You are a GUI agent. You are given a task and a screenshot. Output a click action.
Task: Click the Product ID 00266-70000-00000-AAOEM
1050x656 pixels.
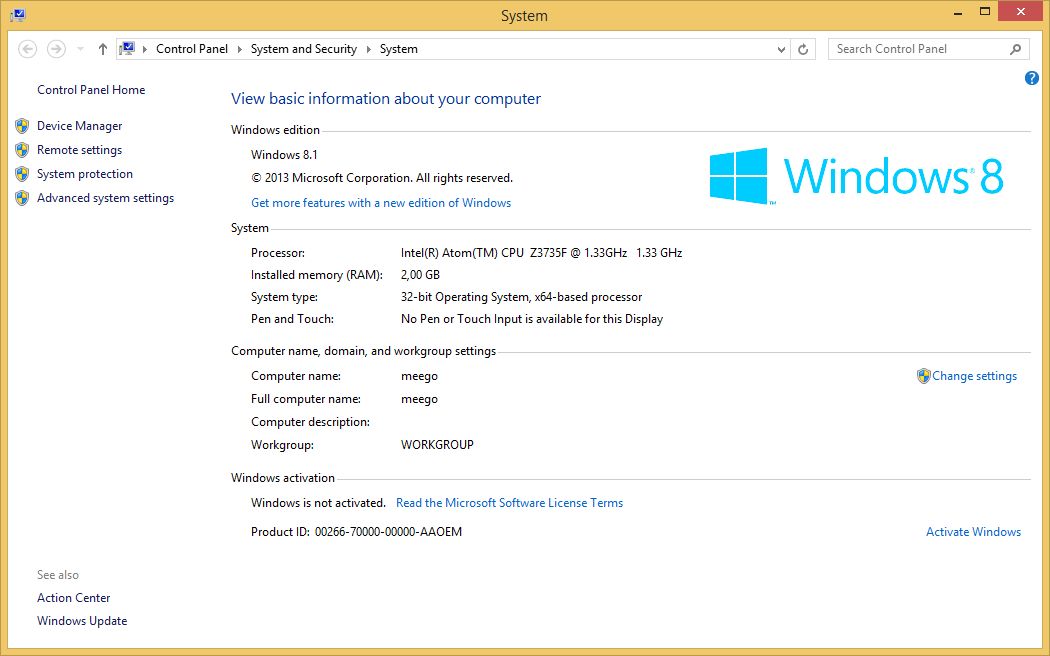coord(388,532)
